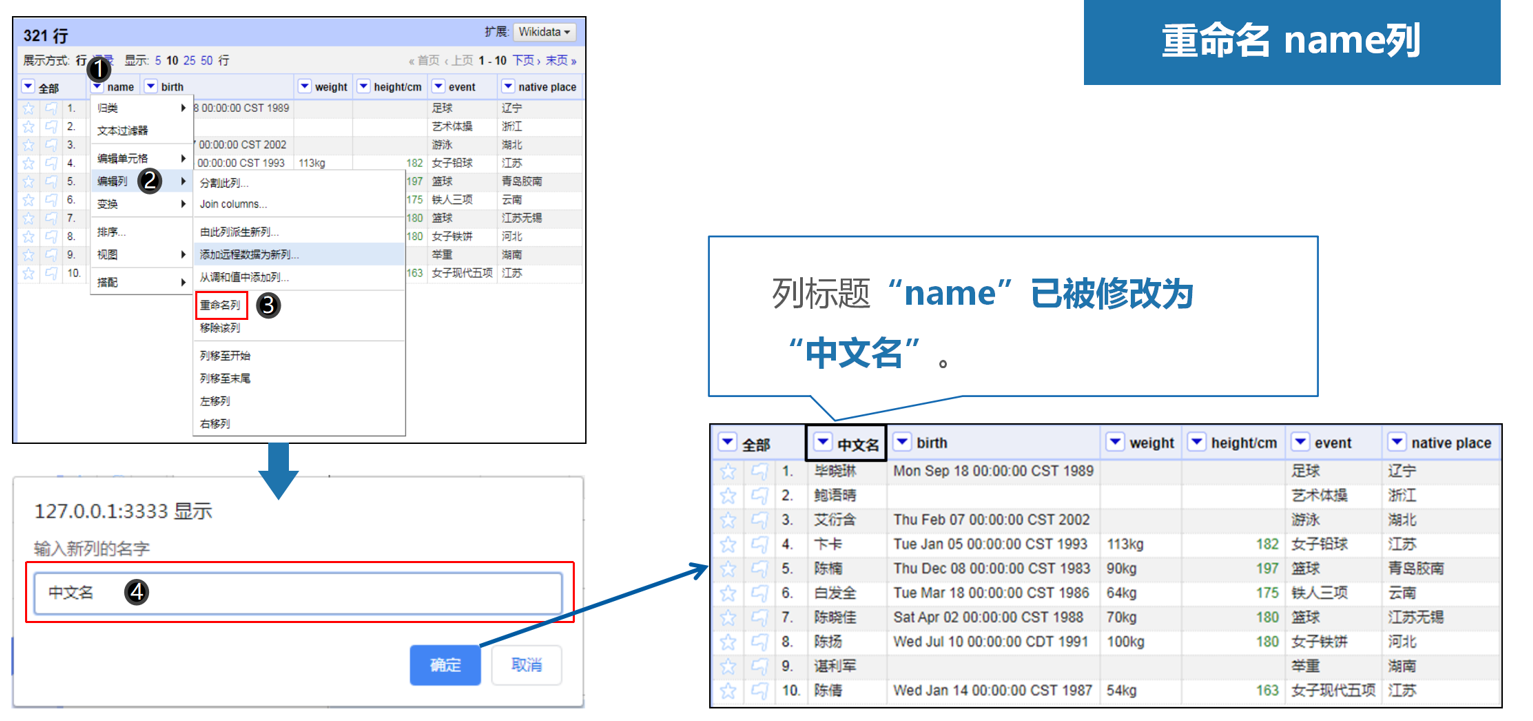The height and width of the screenshot is (721, 1533).
Task: Flag row 10 陈倩 in the 中文名 table
Action: click(760, 690)
